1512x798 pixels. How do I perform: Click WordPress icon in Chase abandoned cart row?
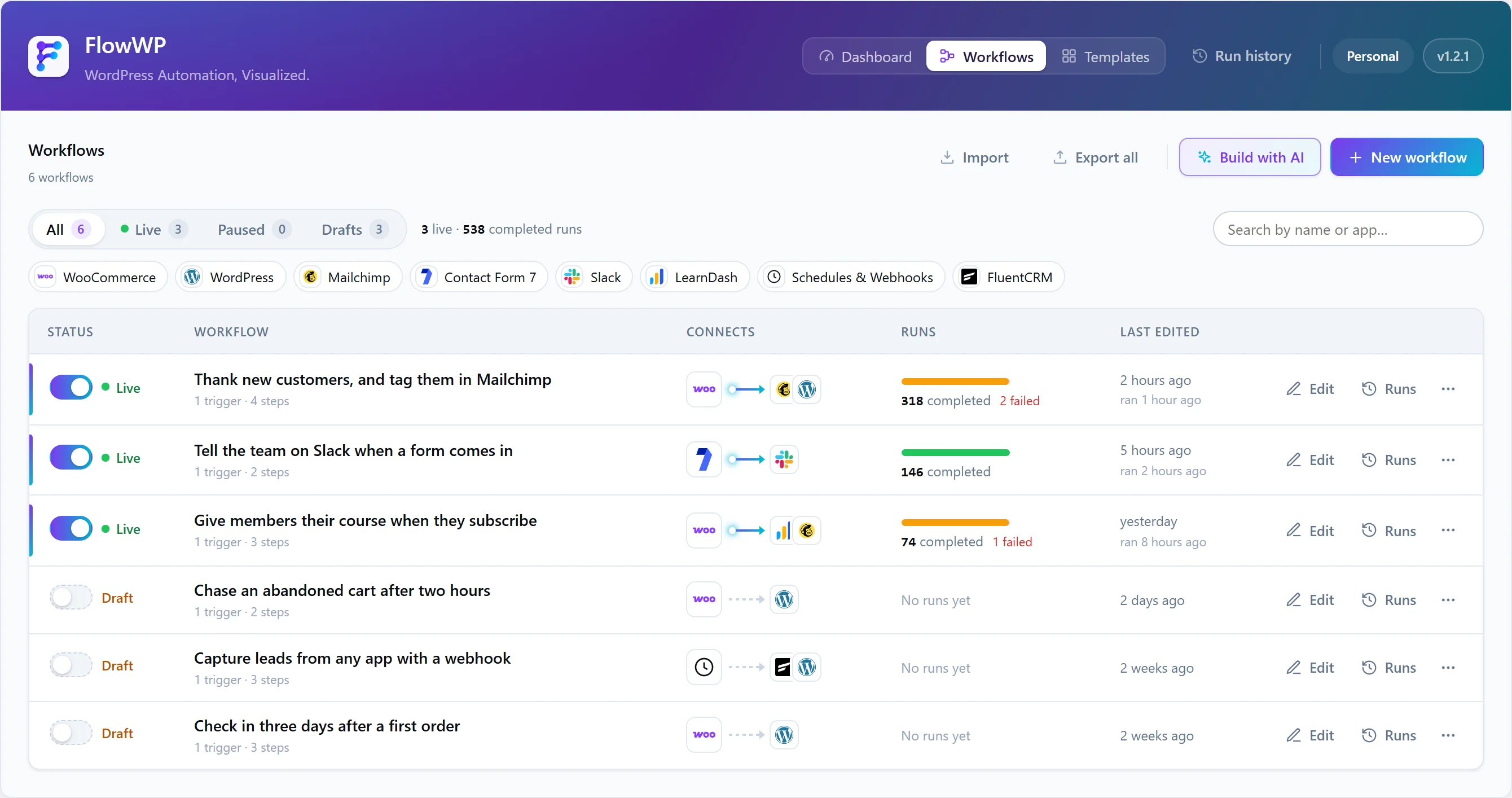(784, 599)
